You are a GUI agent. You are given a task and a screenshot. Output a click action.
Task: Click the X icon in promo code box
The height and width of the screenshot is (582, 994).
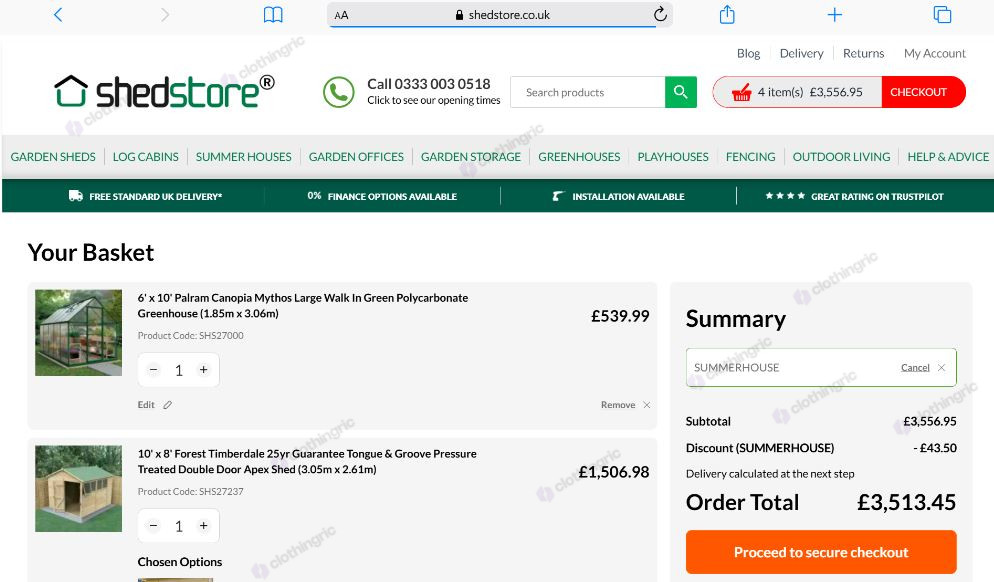[x=941, y=368]
